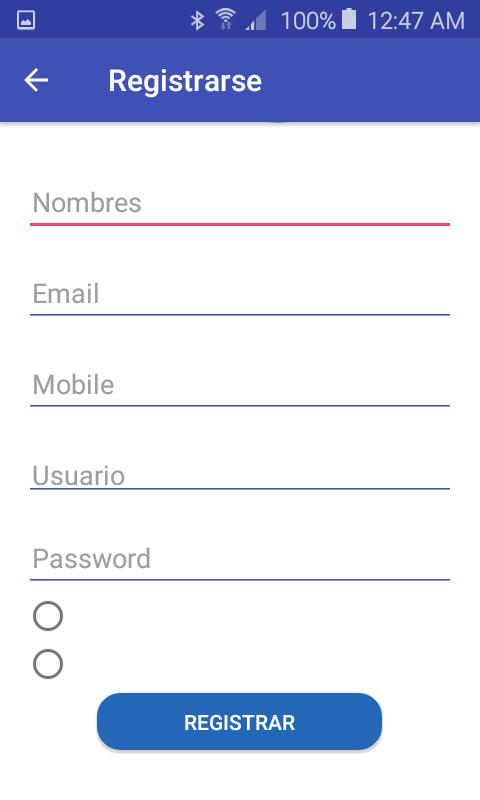
Task: Select the first radio button
Action: 48,616
